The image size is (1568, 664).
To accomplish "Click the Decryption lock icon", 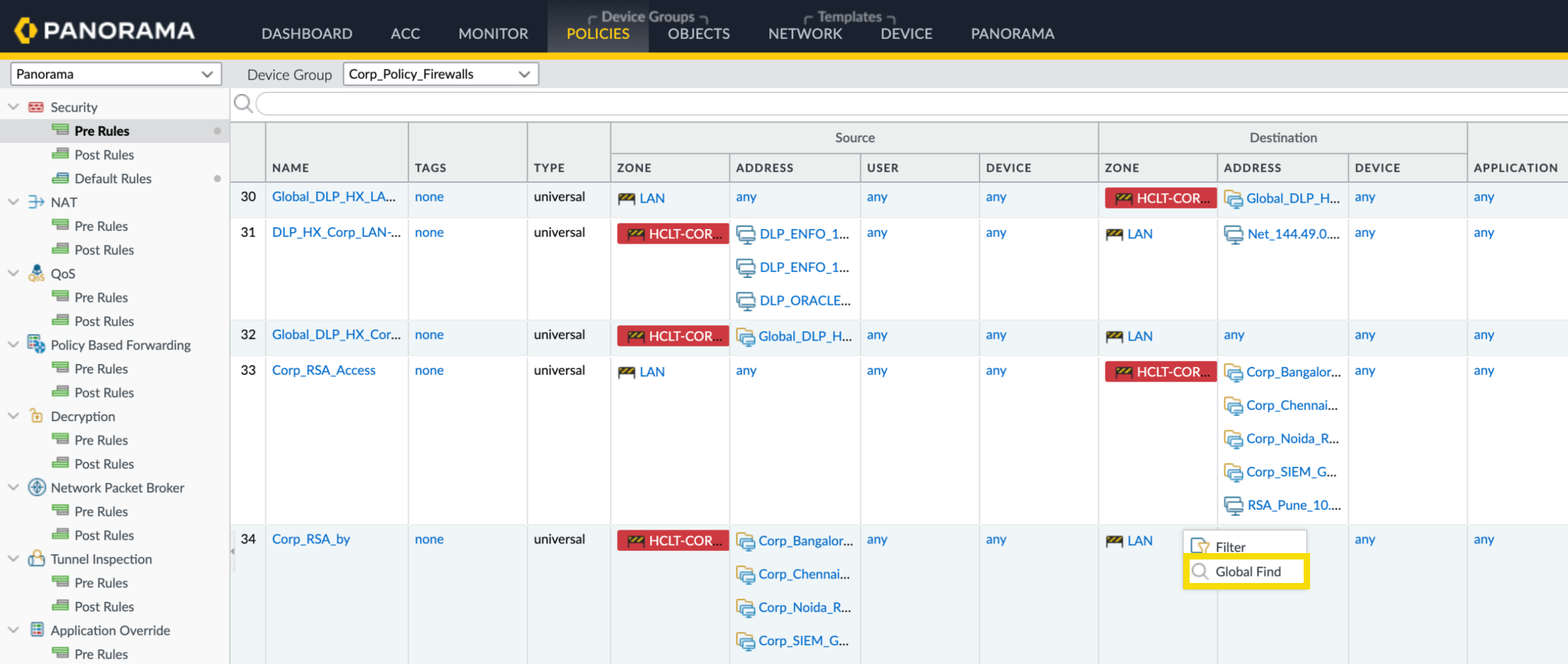I will [36, 416].
